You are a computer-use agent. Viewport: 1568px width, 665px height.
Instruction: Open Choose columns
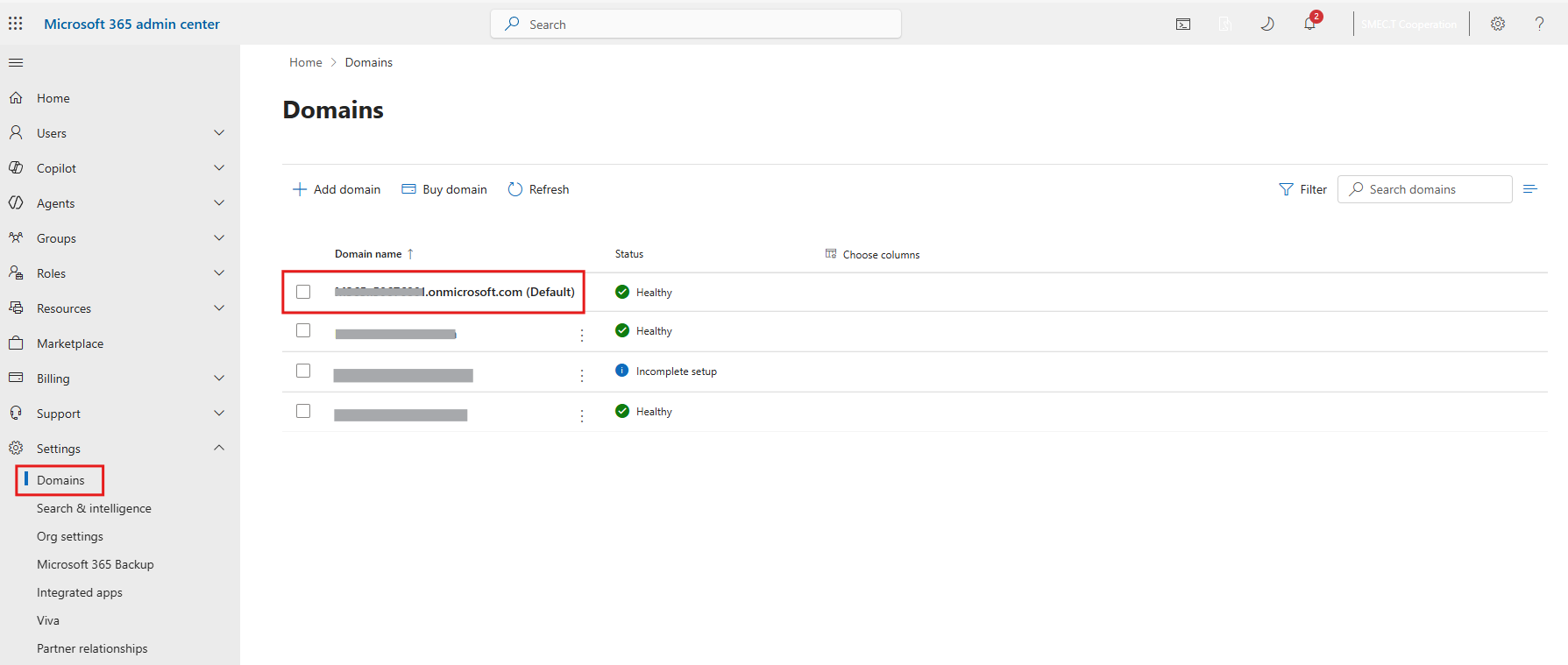[x=872, y=254]
